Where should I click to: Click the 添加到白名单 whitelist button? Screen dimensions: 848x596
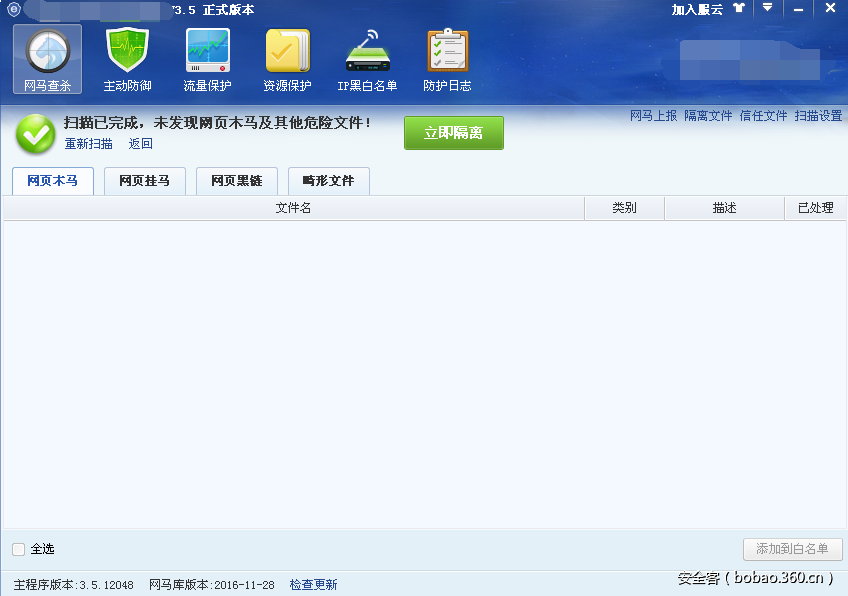[793, 549]
